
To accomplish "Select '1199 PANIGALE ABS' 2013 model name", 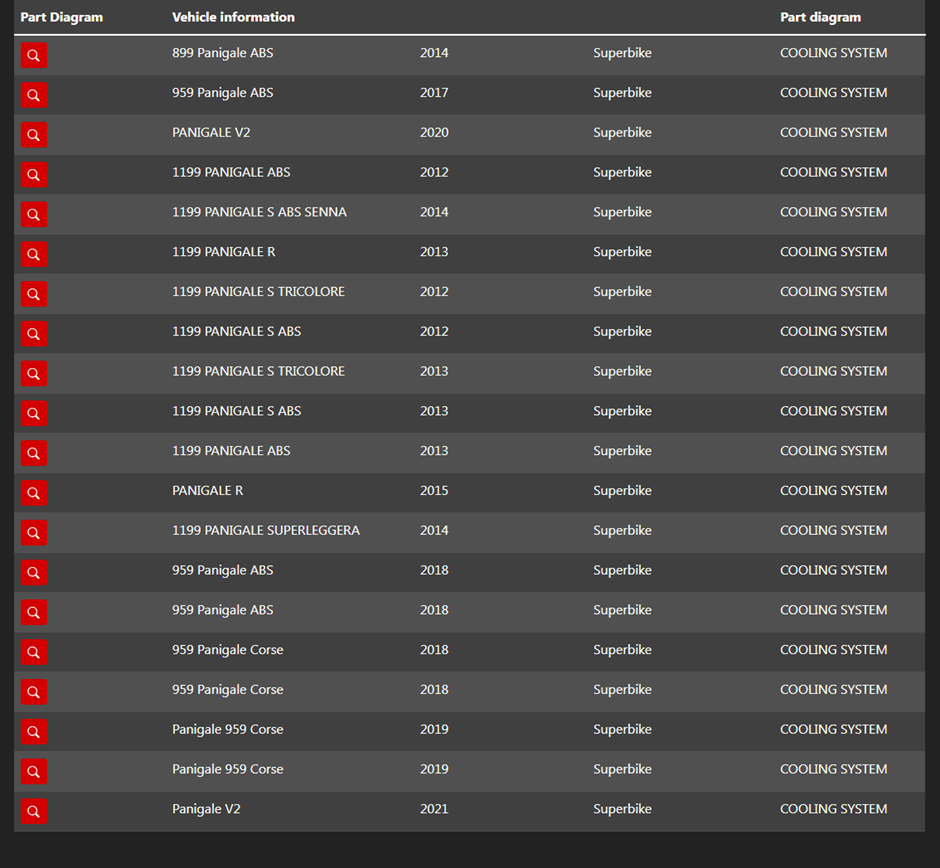I will [231, 451].
